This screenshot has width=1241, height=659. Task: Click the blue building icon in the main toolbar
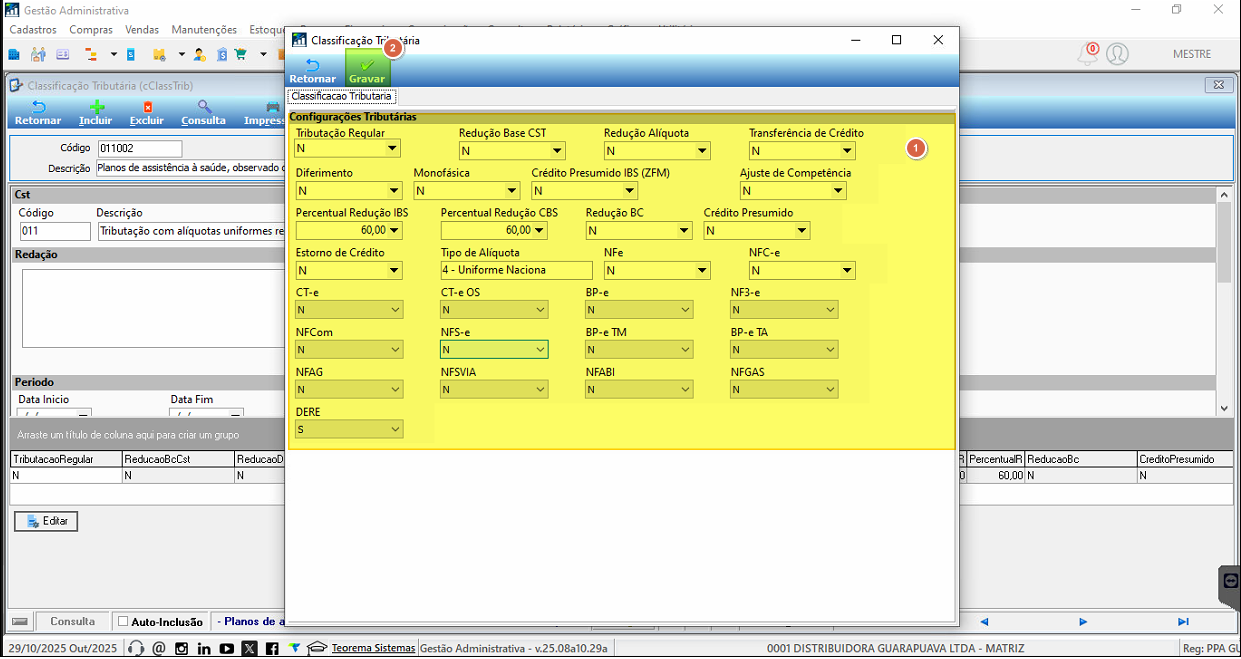tap(14, 54)
